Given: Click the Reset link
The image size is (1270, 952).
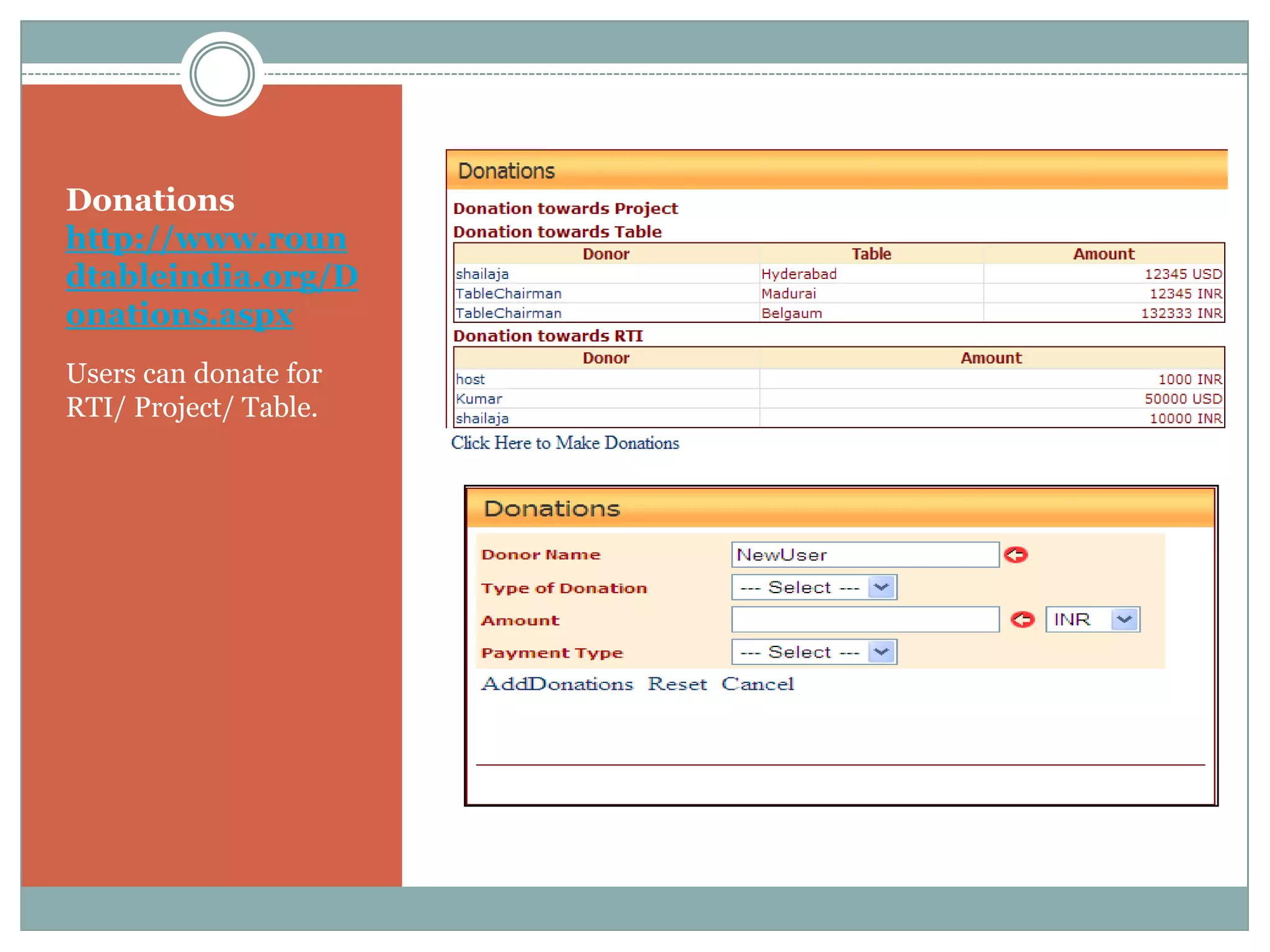Looking at the screenshot, I should tap(677, 684).
